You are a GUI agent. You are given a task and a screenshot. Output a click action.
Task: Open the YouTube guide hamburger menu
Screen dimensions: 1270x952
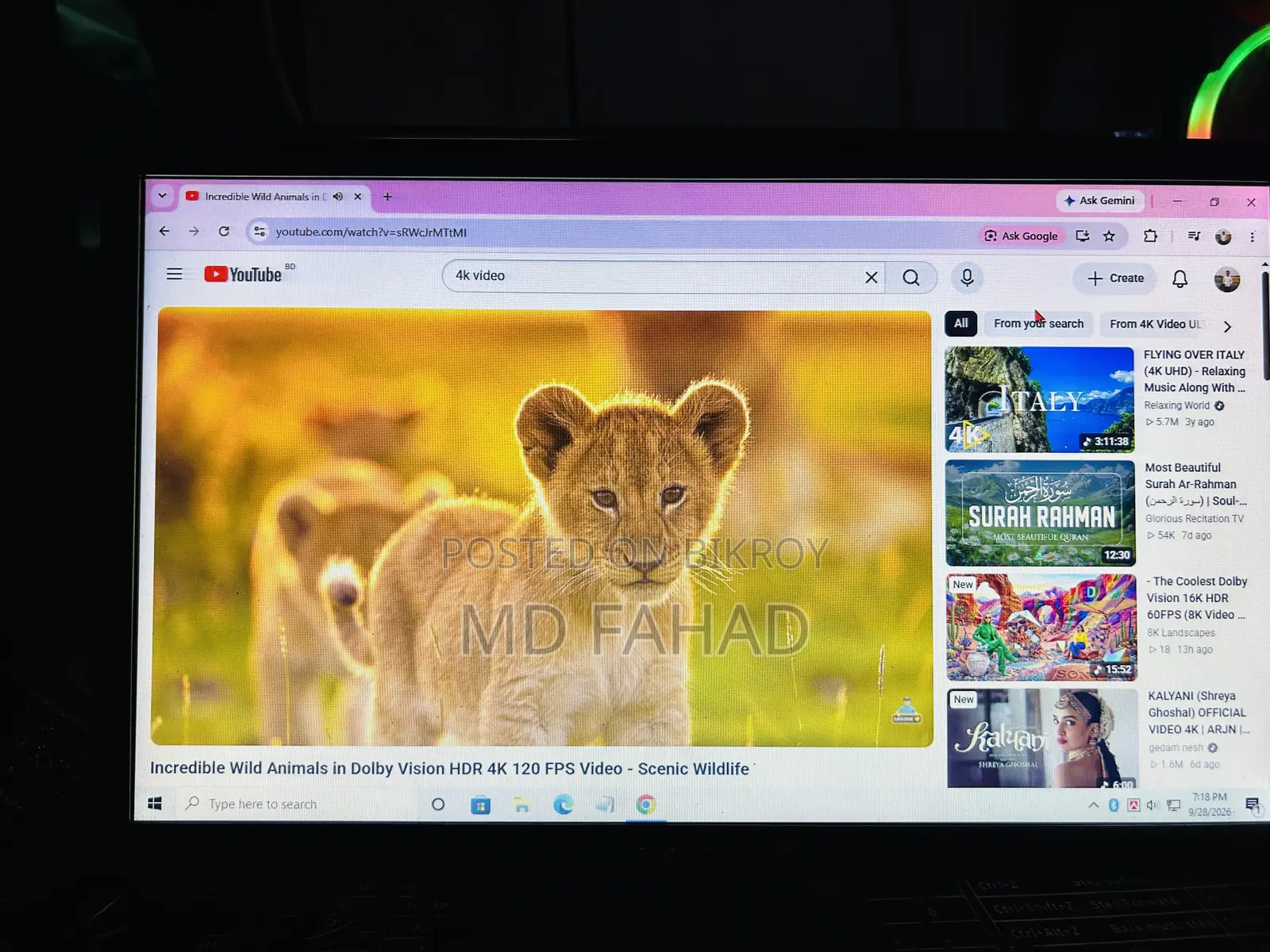(x=175, y=274)
